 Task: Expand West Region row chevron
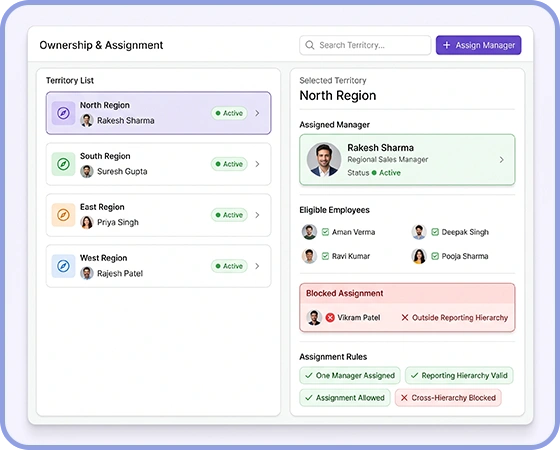click(257, 266)
